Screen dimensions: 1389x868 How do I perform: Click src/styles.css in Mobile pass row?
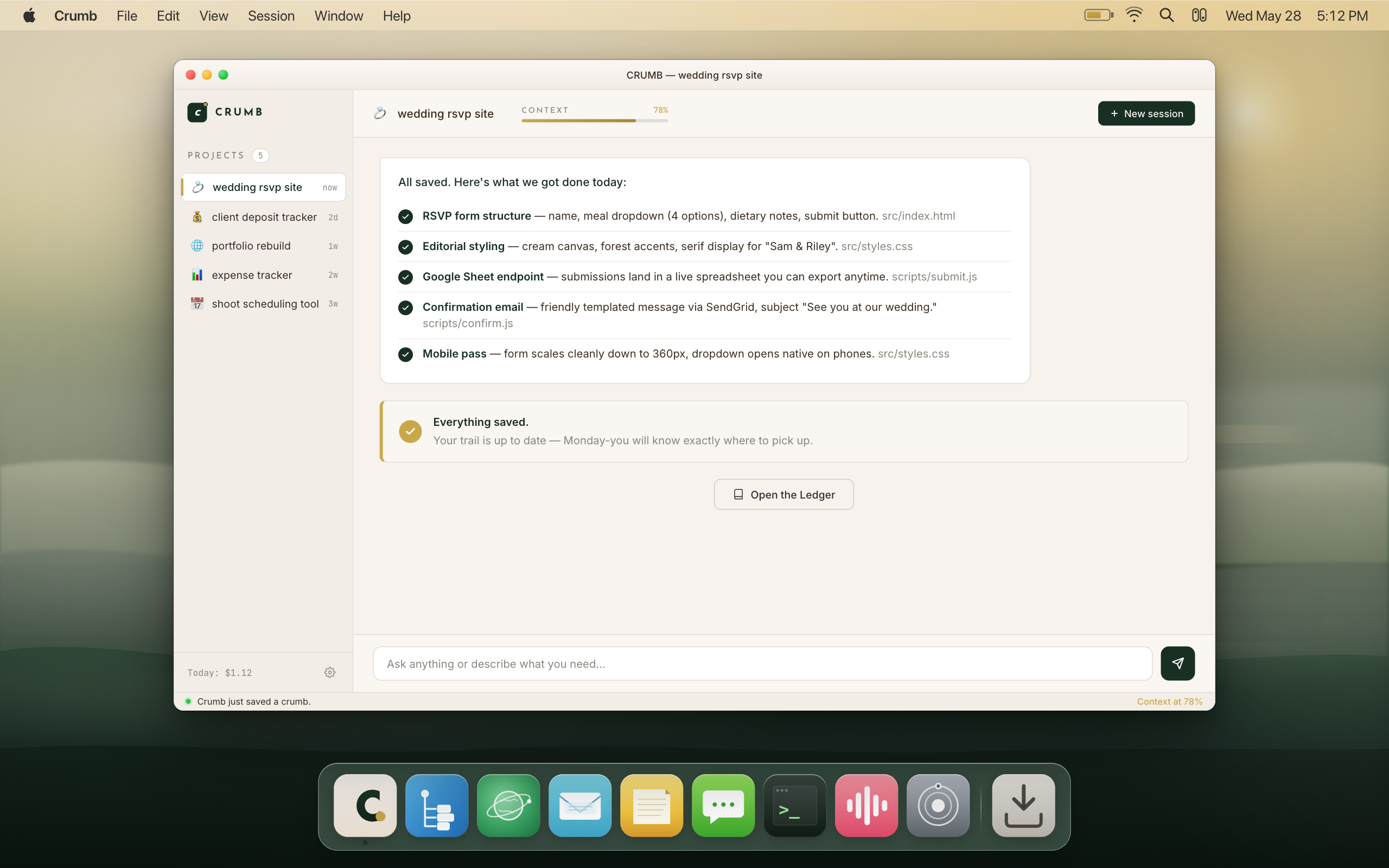(x=914, y=354)
